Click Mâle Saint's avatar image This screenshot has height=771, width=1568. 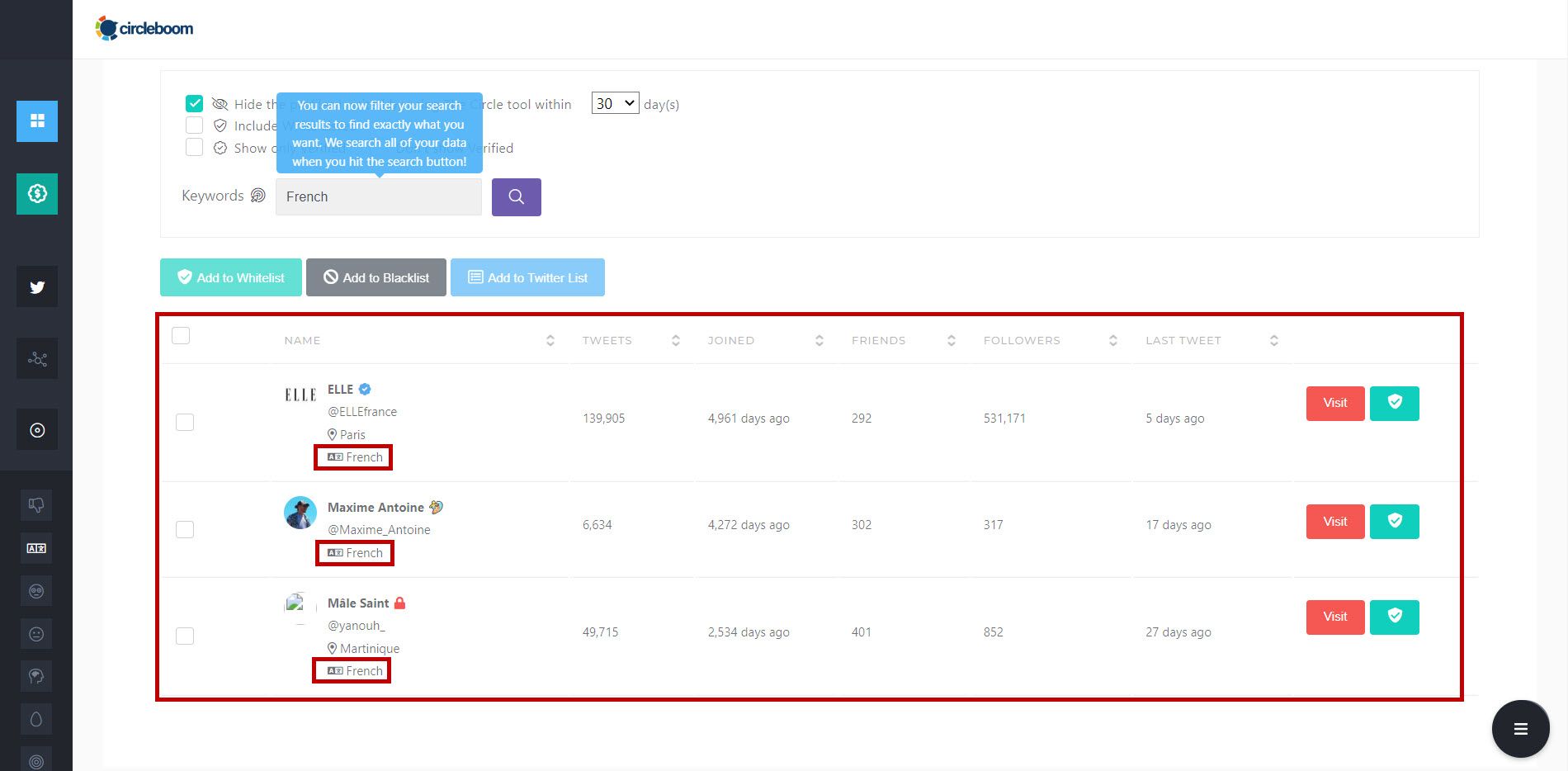coord(300,608)
